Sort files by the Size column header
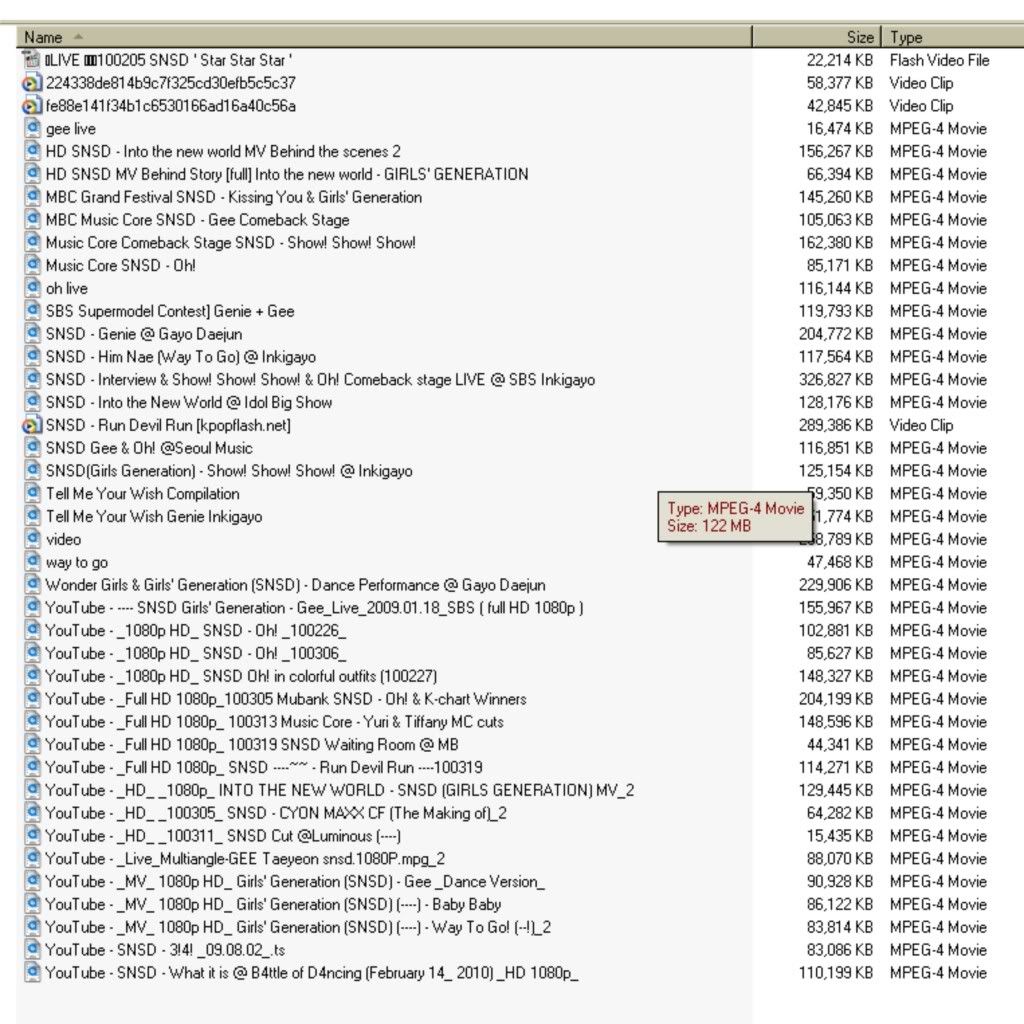This screenshot has height=1024, width=1024. 817,37
